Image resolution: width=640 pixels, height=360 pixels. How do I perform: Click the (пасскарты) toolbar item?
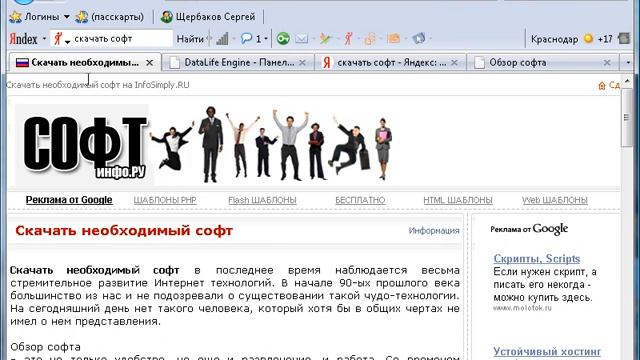(x=110, y=17)
